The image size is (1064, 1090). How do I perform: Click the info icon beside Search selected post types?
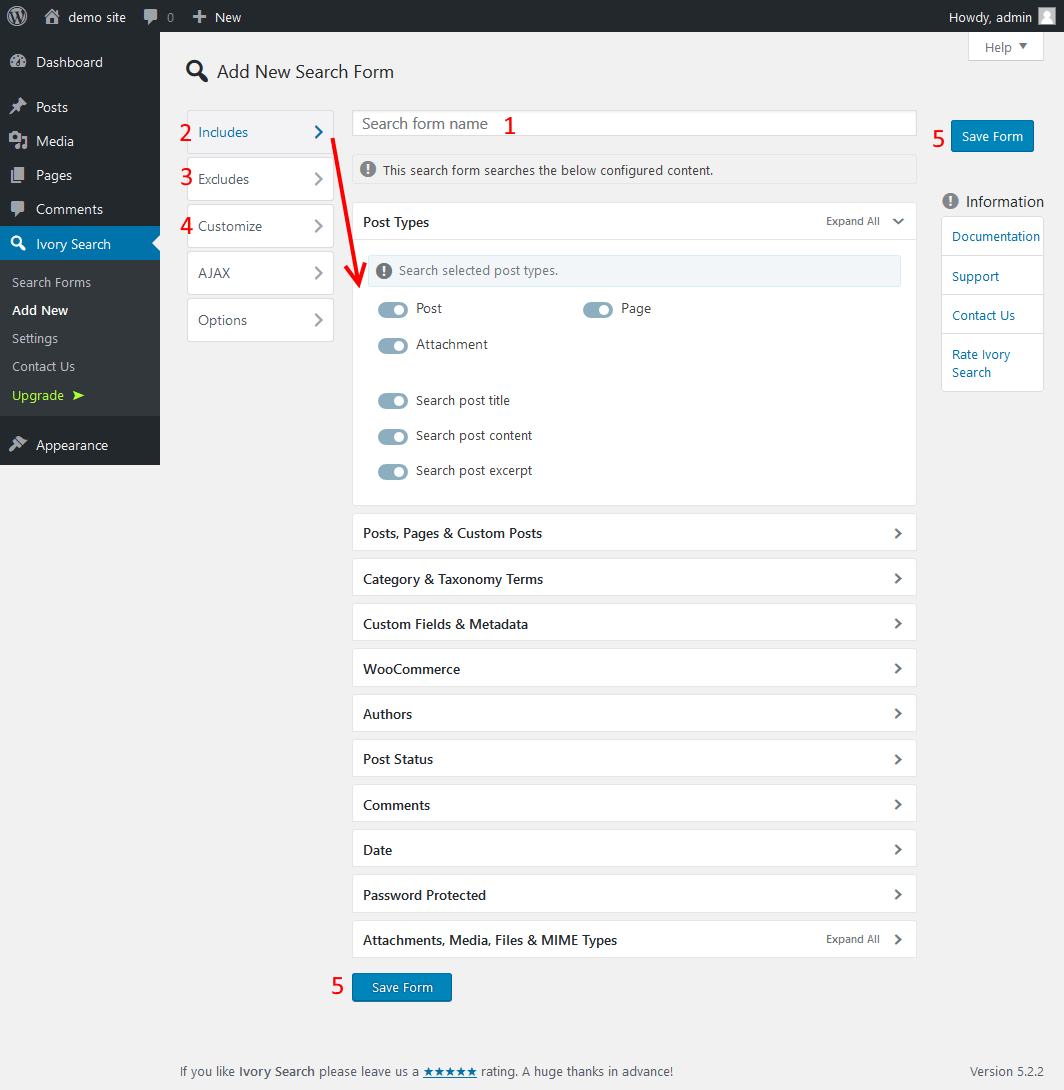pos(384,271)
